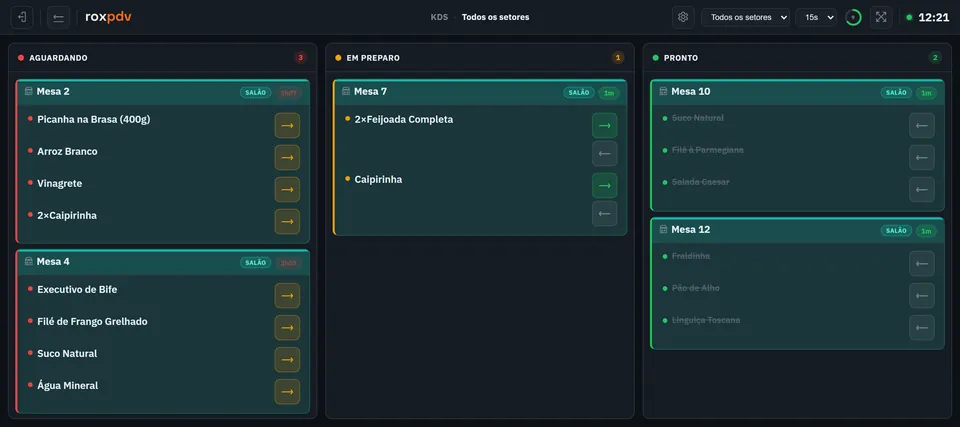The width and height of the screenshot is (960, 427).
Task: Advance Executivo de Bife to preparation
Action: (x=287, y=296)
